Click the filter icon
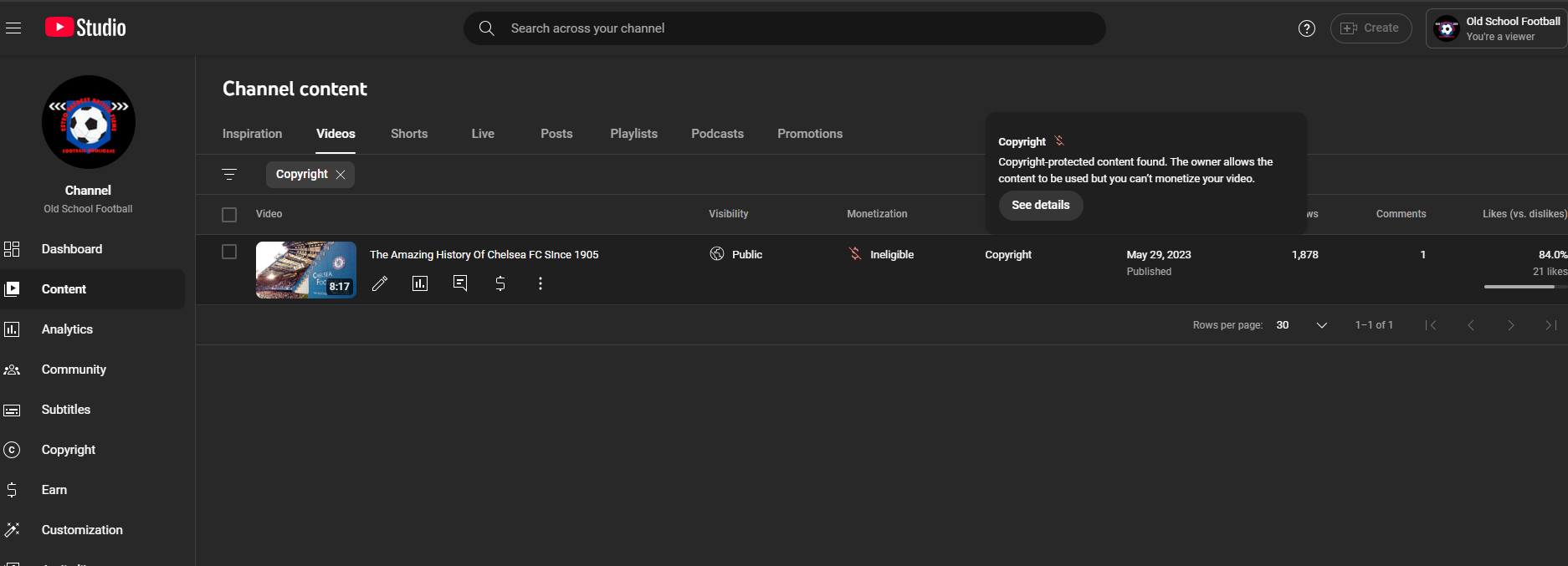Viewport: 1568px width, 566px height. pyautogui.click(x=229, y=174)
